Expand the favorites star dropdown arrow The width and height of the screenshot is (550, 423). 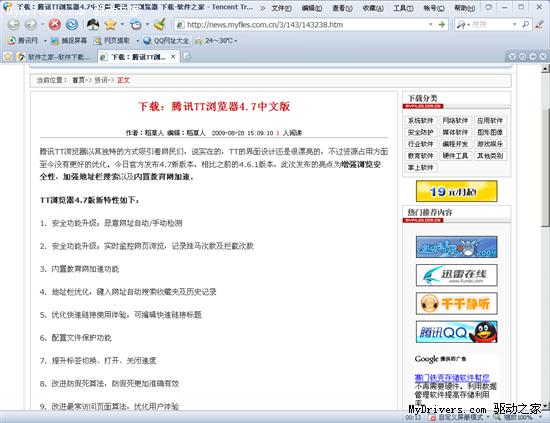122,24
